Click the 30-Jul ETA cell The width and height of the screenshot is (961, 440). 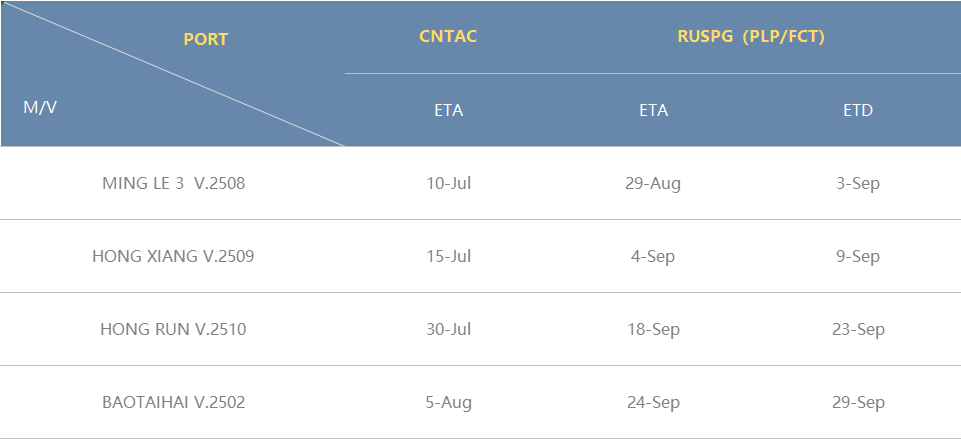click(449, 329)
